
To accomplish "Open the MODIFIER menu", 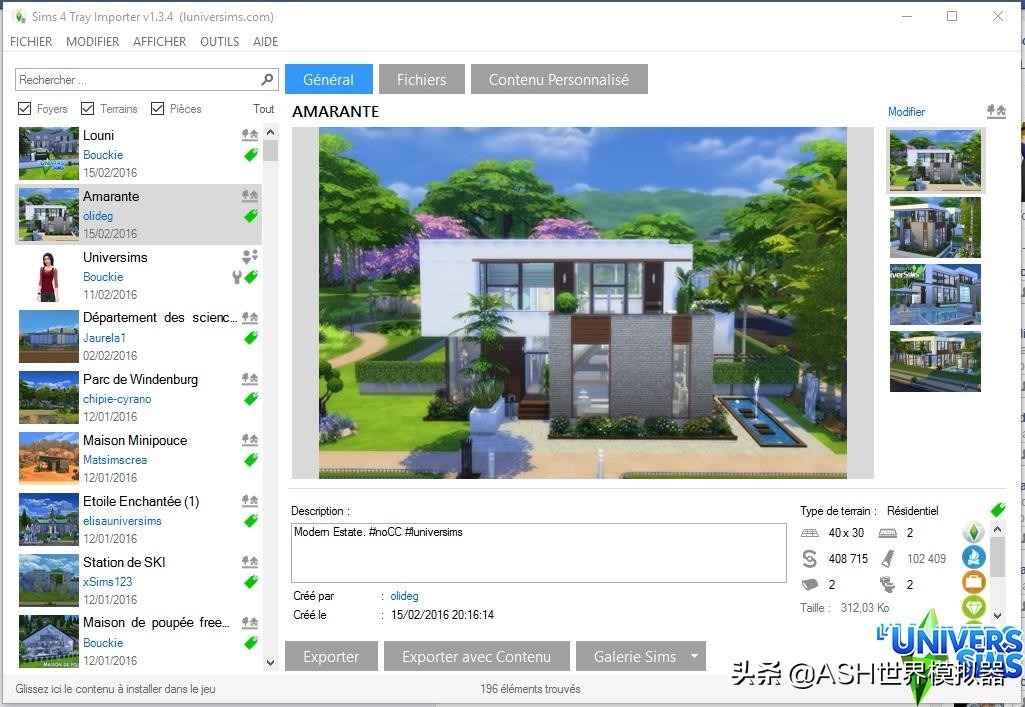I will coord(92,42).
